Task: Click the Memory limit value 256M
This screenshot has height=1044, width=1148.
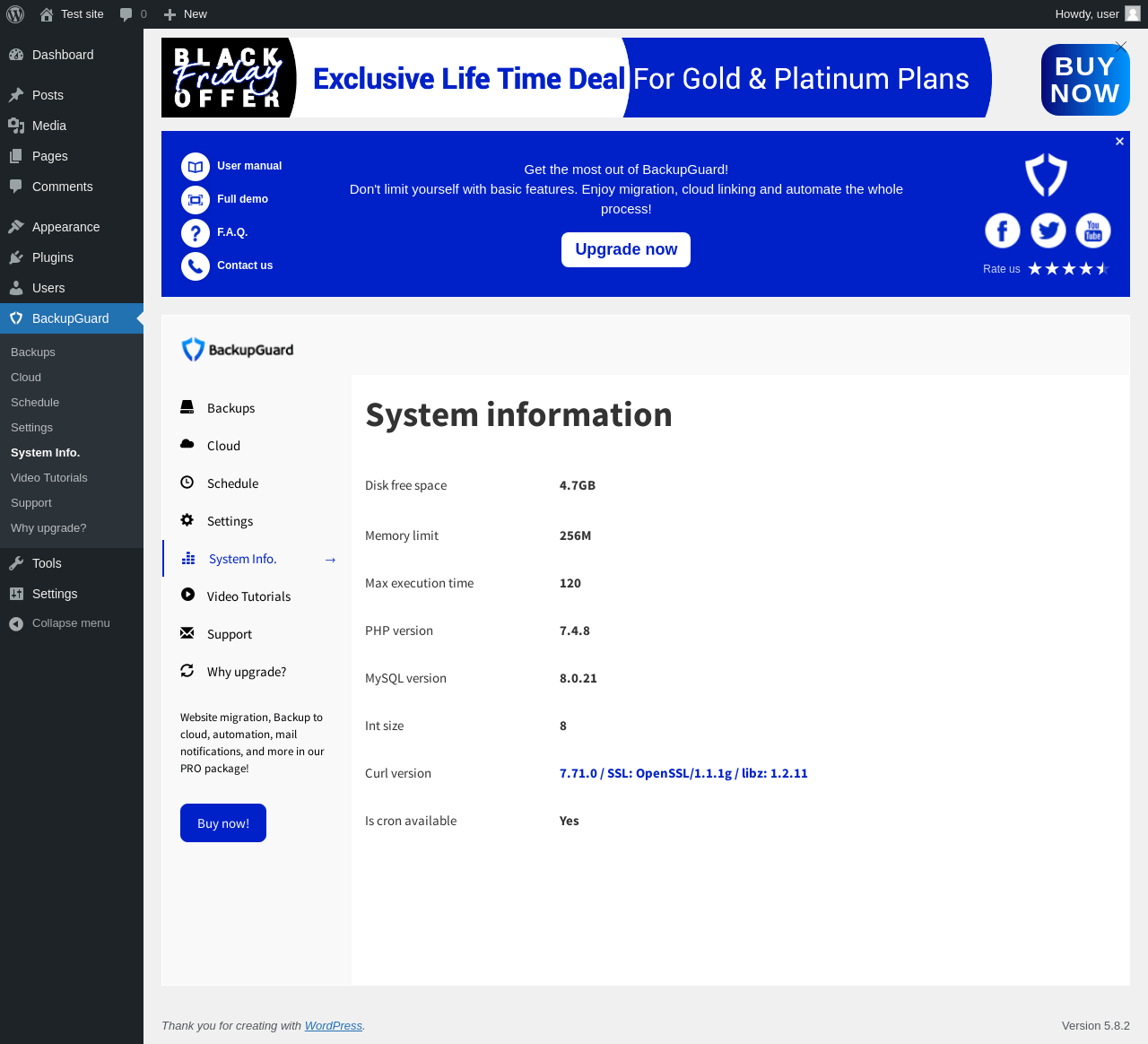Action: point(576,535)
